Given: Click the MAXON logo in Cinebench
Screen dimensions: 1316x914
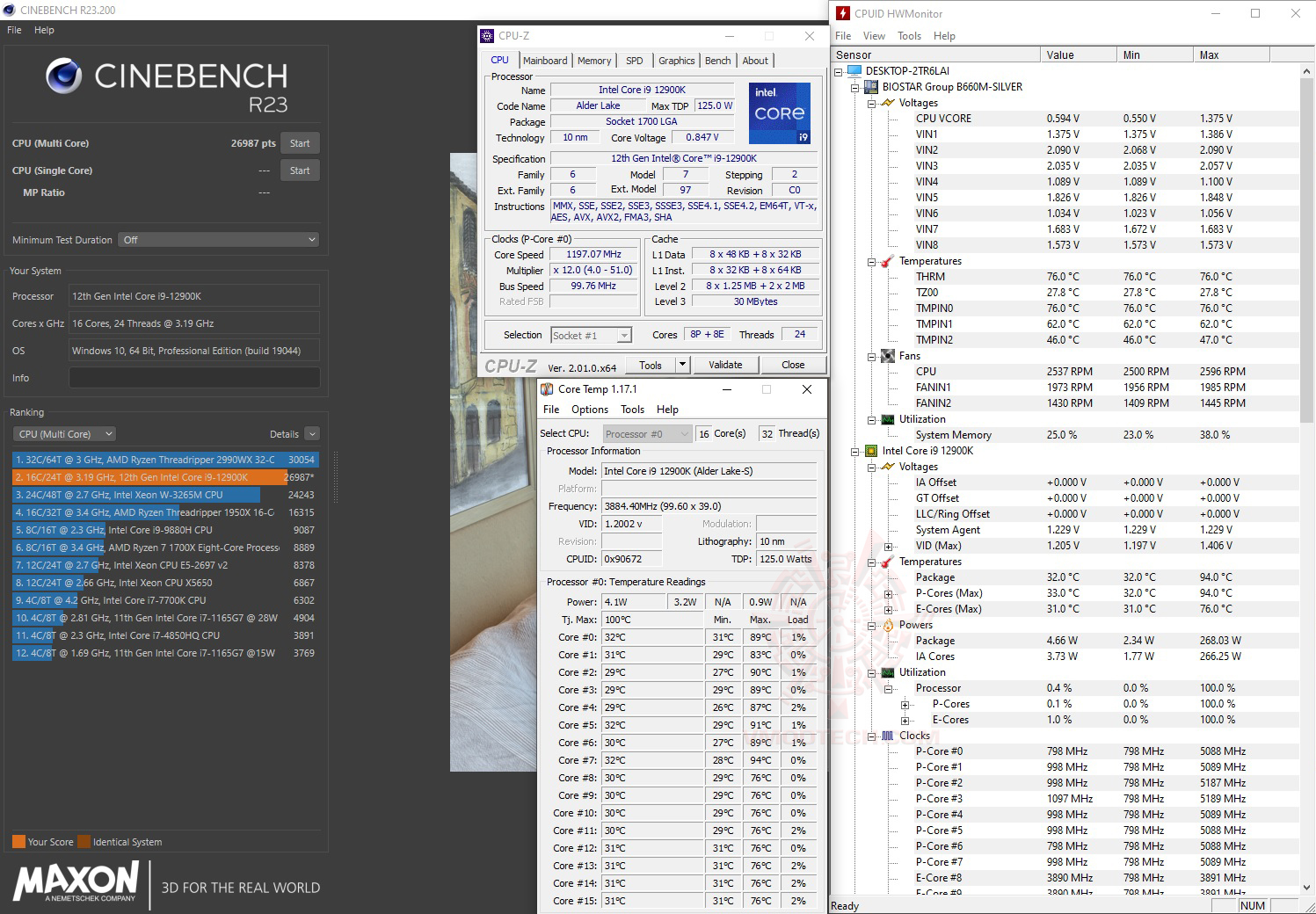Looking at the screenshot, I should [x=76, y=881].
